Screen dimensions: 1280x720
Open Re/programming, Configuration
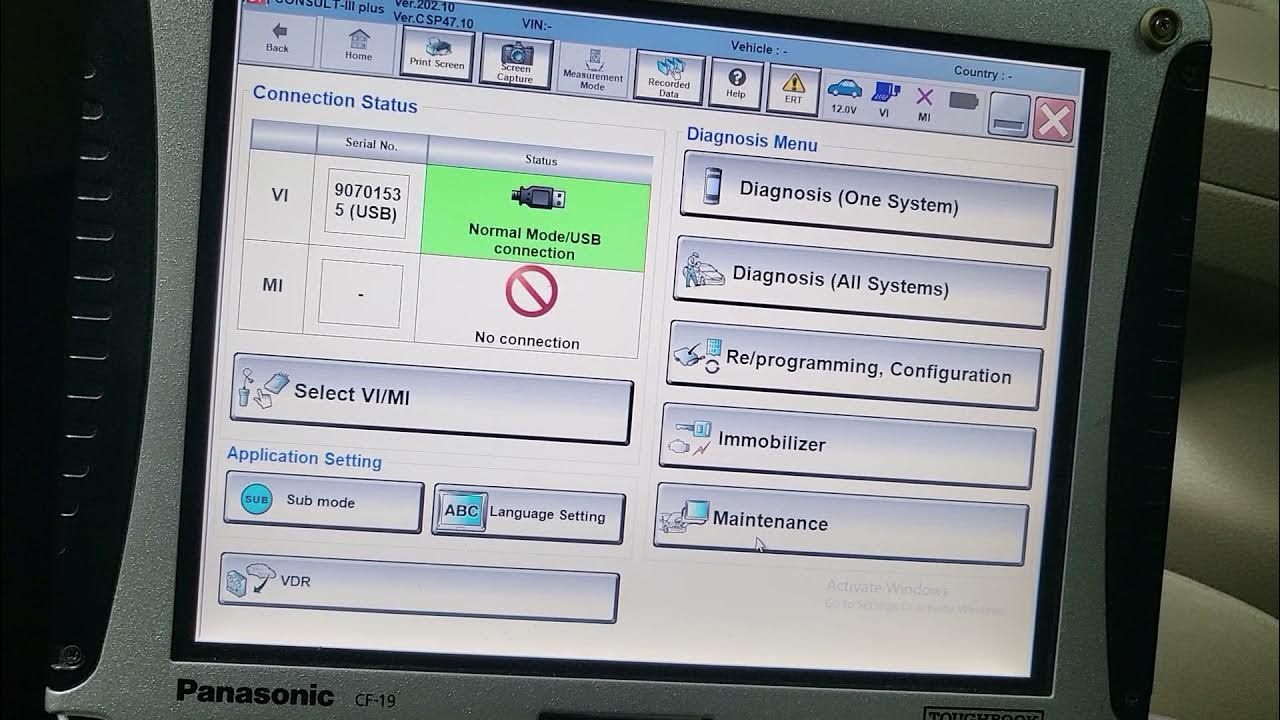click(x=854, y=366)
